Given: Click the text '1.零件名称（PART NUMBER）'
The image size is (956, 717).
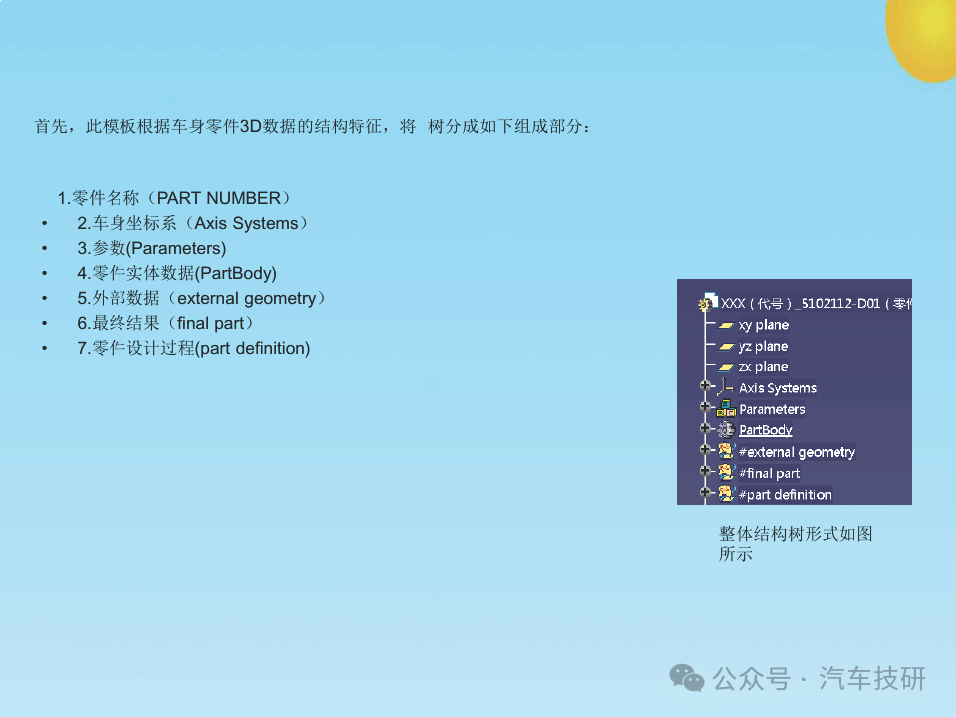Looking at the screenshot, I should point(176,198).
